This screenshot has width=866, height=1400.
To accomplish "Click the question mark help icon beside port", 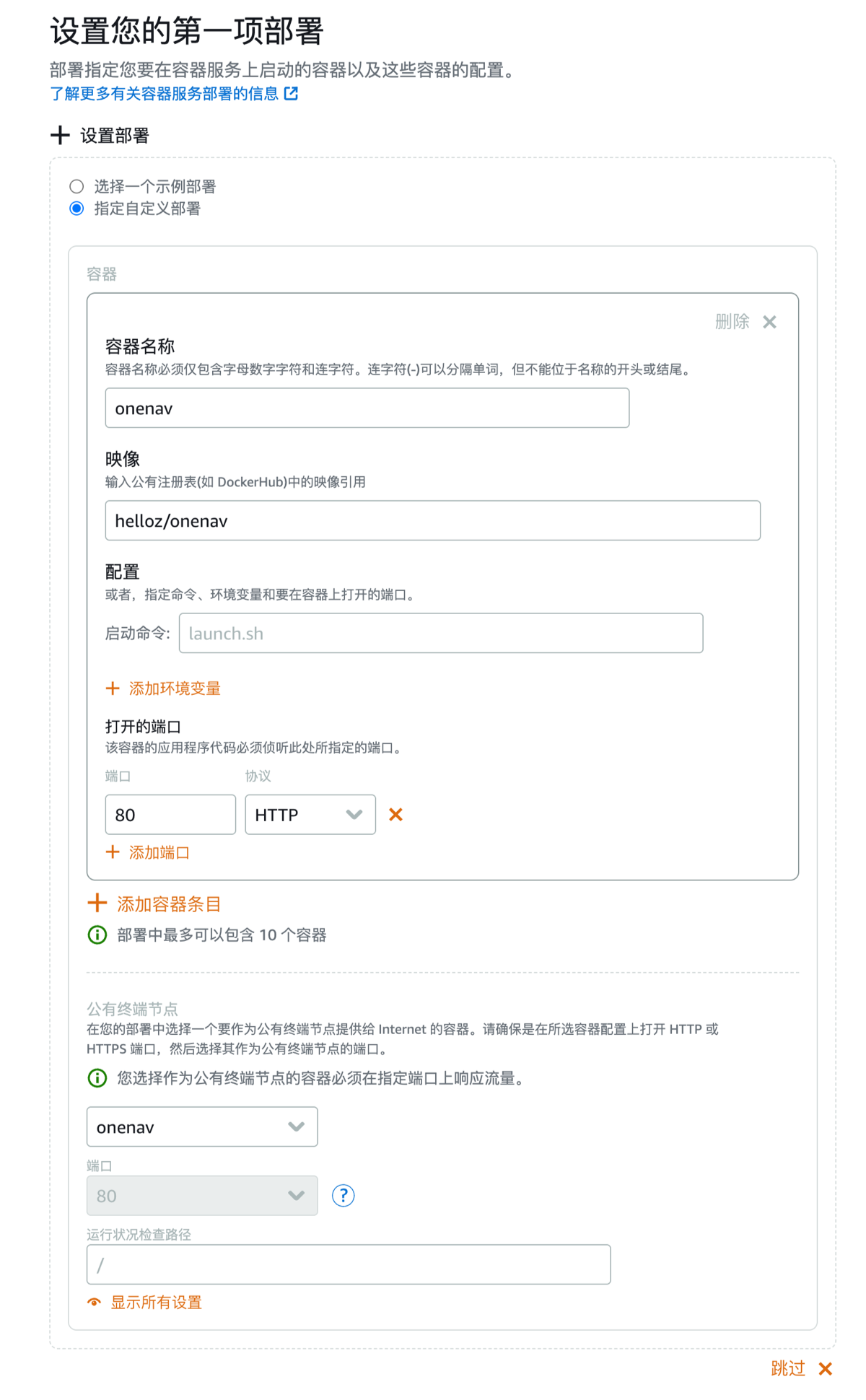I will (344, 1196).
